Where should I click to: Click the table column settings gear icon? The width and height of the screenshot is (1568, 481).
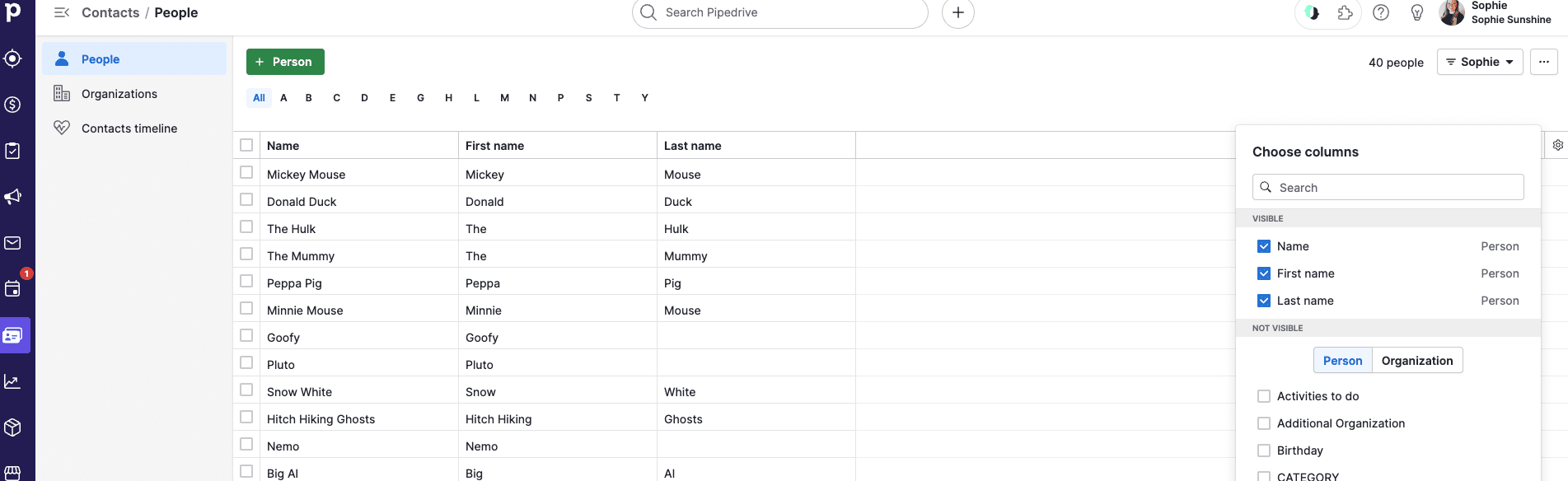point(1557,145)
